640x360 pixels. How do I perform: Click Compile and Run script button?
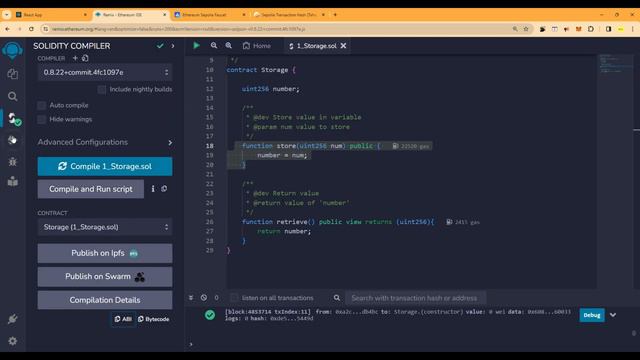(91, 189)
